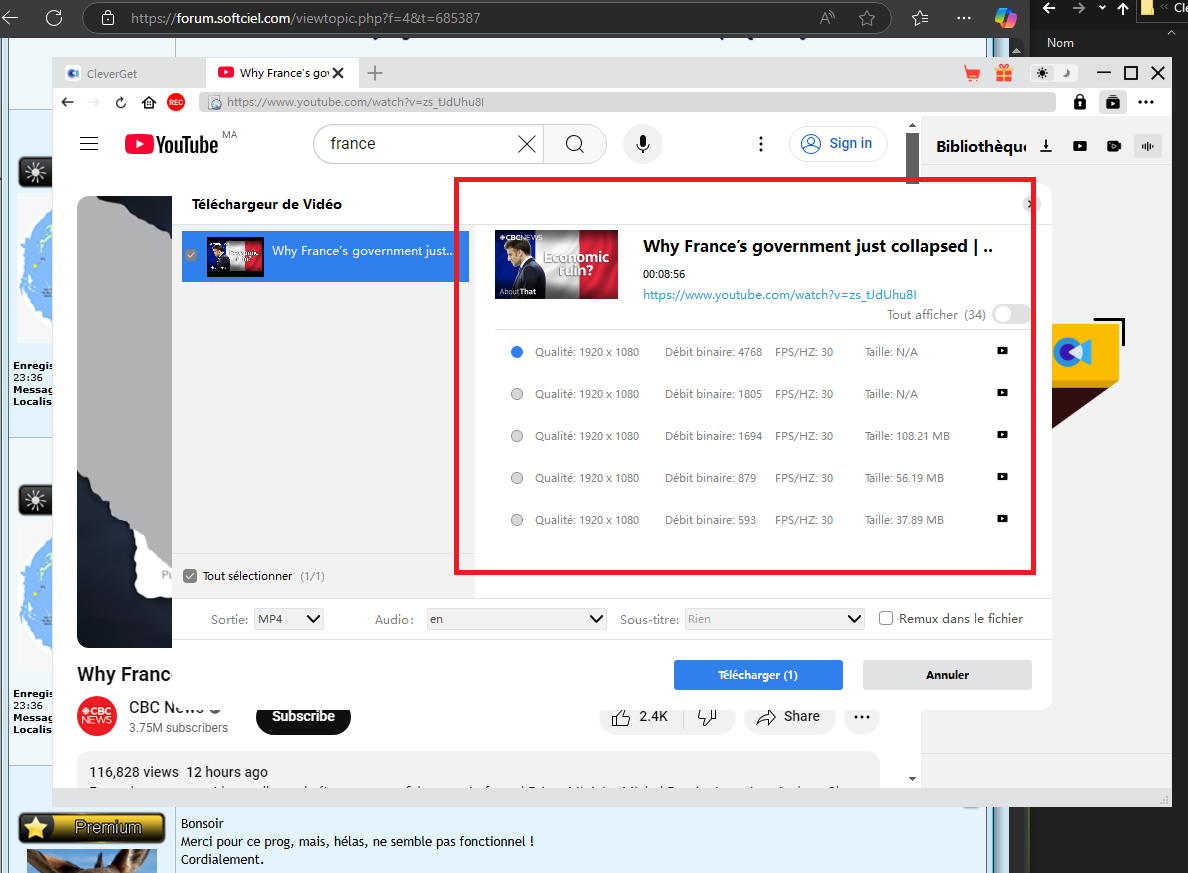Go back in CleverGet browser
The height and width of the screenshot is (873, 1188).
tap(67, 102)
